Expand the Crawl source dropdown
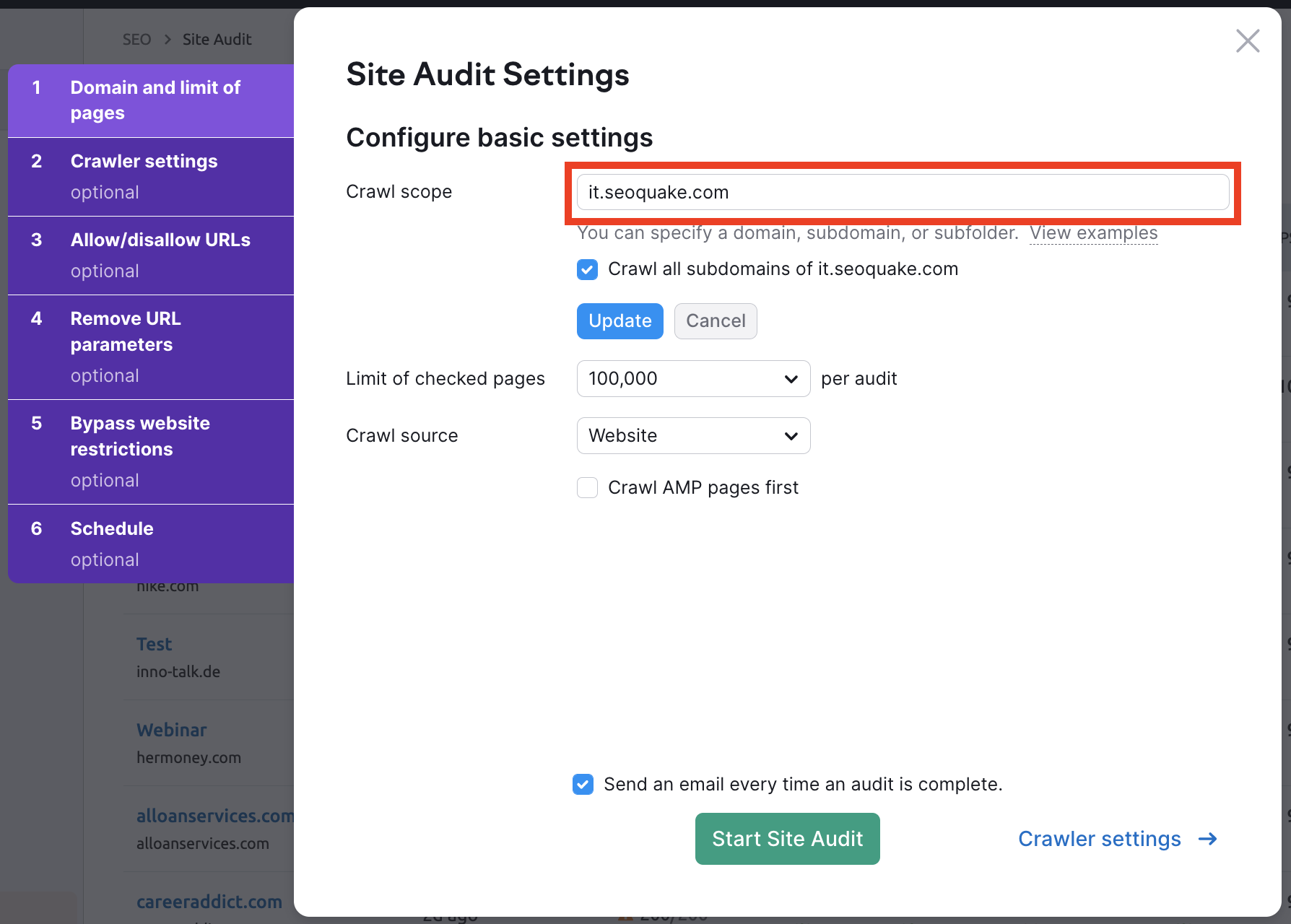The width and height of the screenshot is (1291, 924). [x=693, y=436]
